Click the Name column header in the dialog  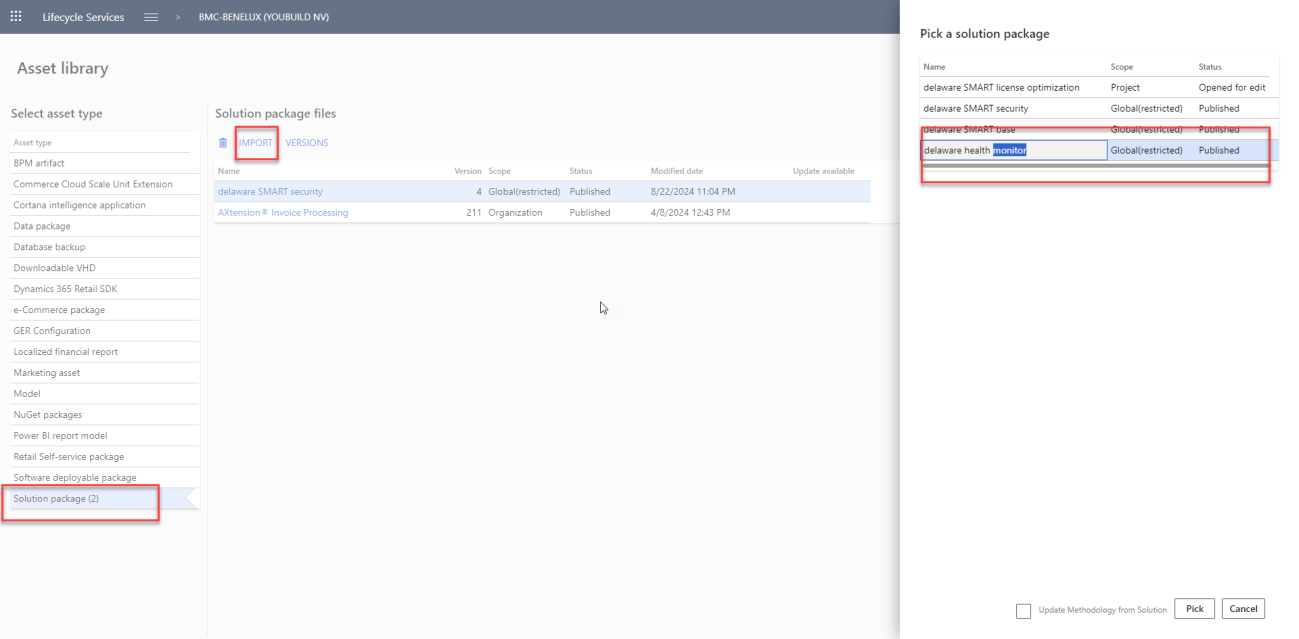[x=934, y=67]
